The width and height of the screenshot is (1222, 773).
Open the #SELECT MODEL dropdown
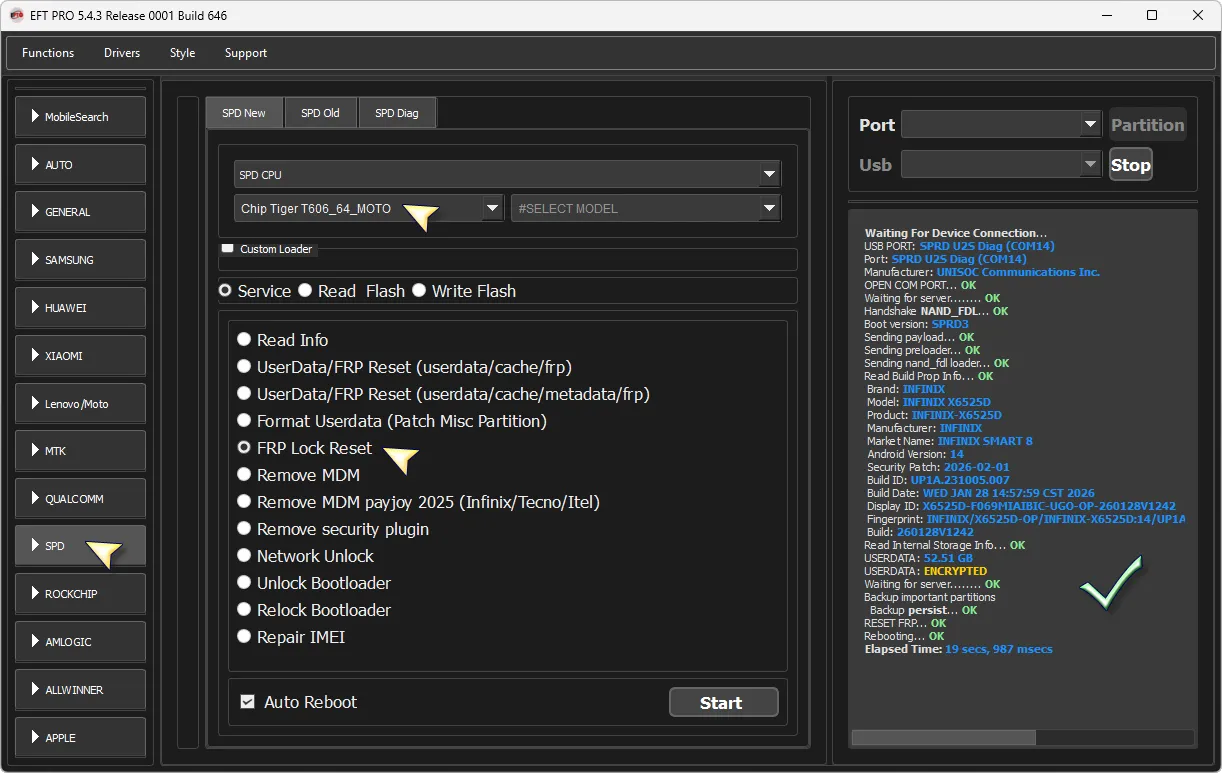[769, 209]
